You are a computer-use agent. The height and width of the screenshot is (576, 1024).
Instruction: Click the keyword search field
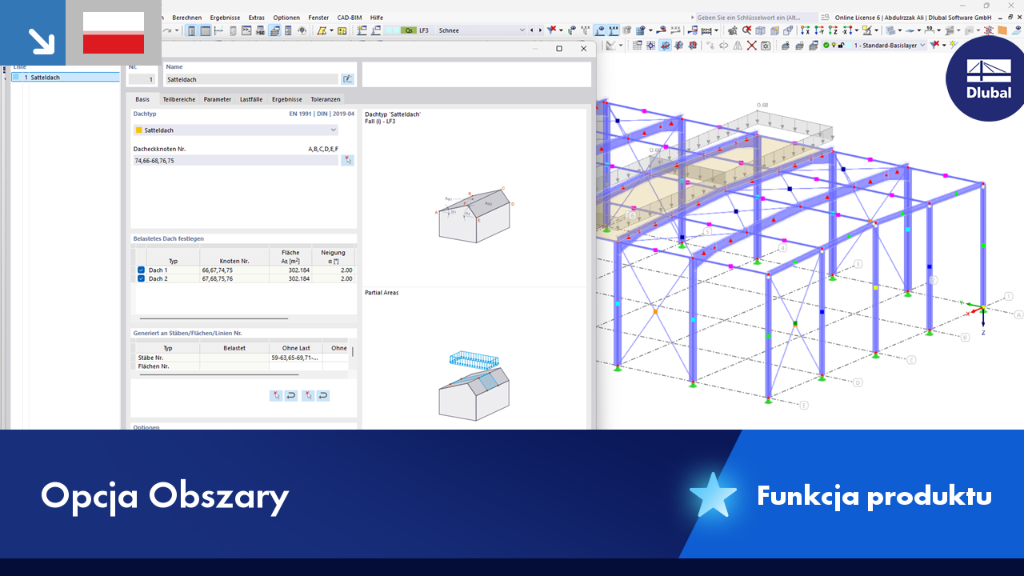click(x=756, y=18)
